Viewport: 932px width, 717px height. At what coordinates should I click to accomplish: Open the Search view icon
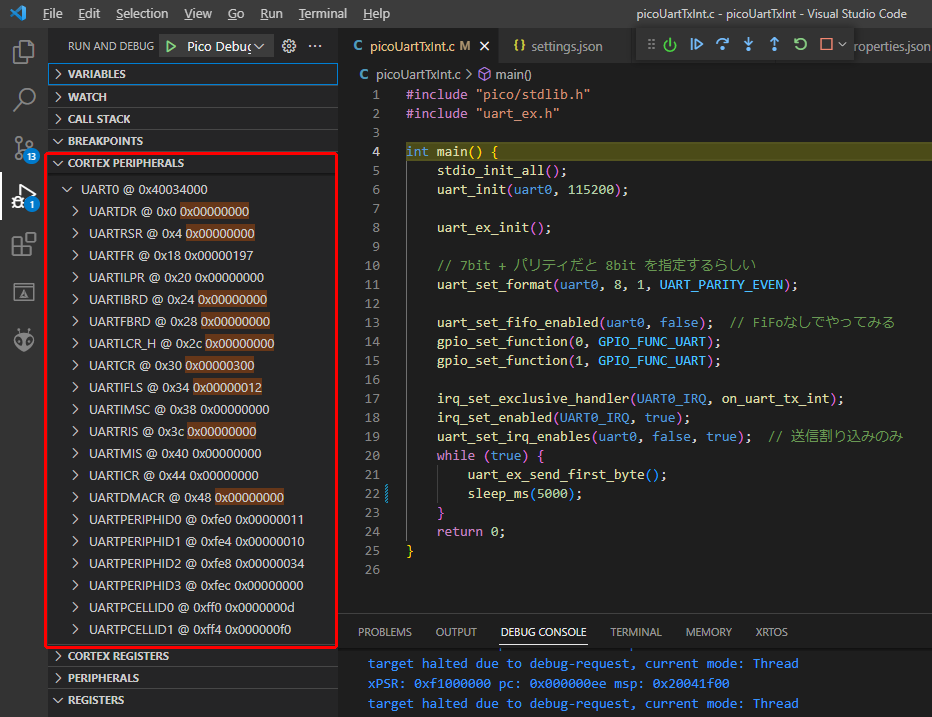click(24, 100)
